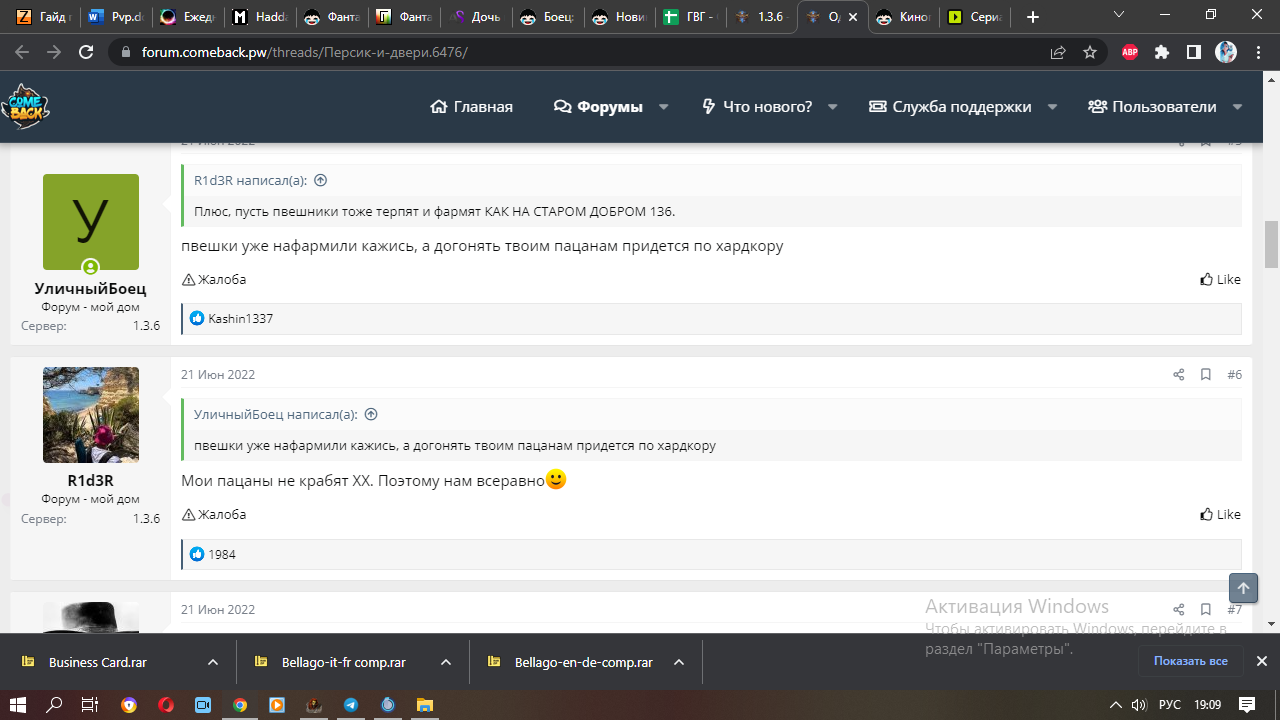Expand the Пользователи dropdown arrow
Screen dimensions: 1280x720
(x=1237, y=107)
